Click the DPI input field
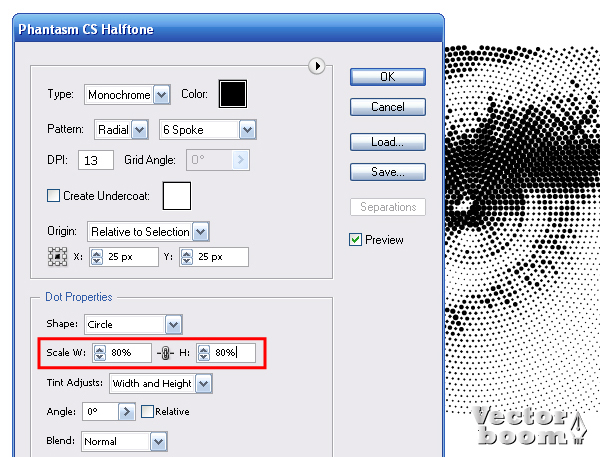The height and width of the screenshot is (457, 600). [x=96, y=160]
